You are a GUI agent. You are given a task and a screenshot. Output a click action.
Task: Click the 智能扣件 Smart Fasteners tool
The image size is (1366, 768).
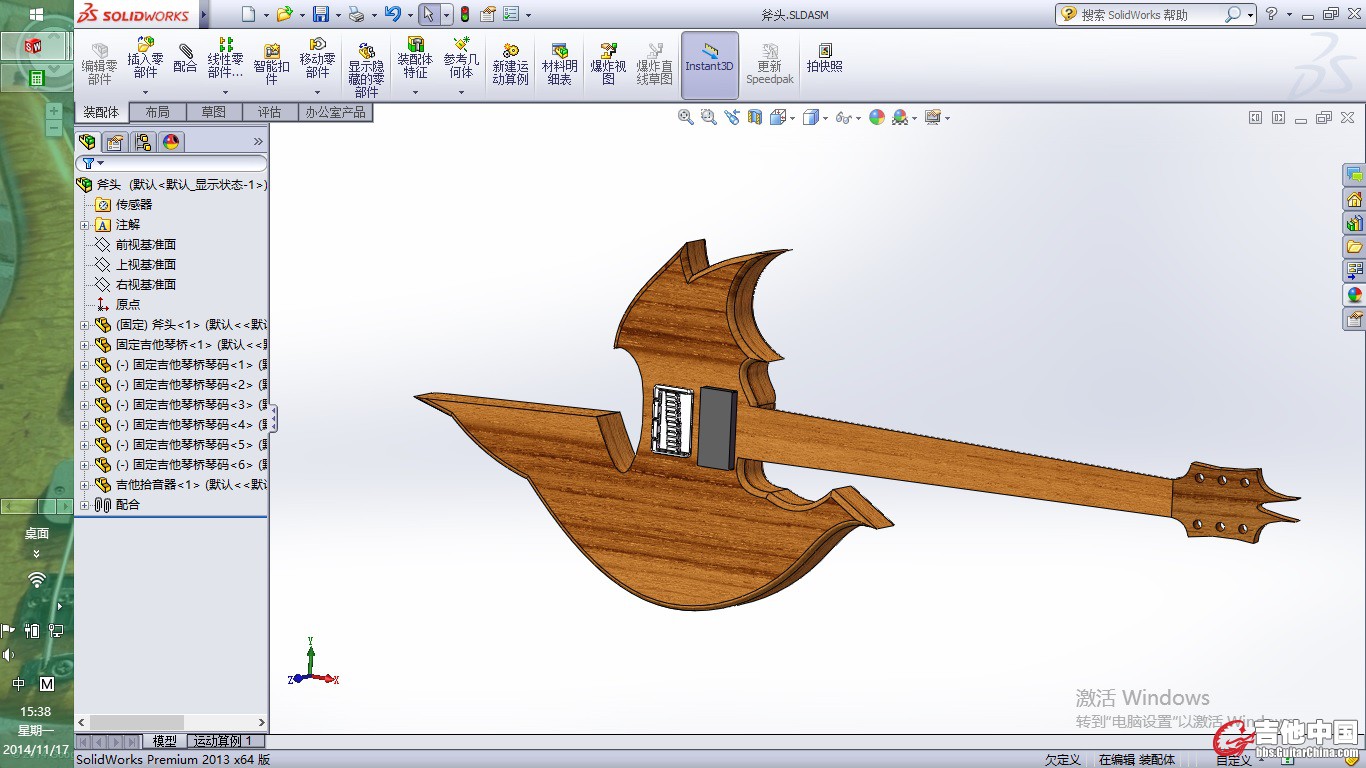click(271, 64)
